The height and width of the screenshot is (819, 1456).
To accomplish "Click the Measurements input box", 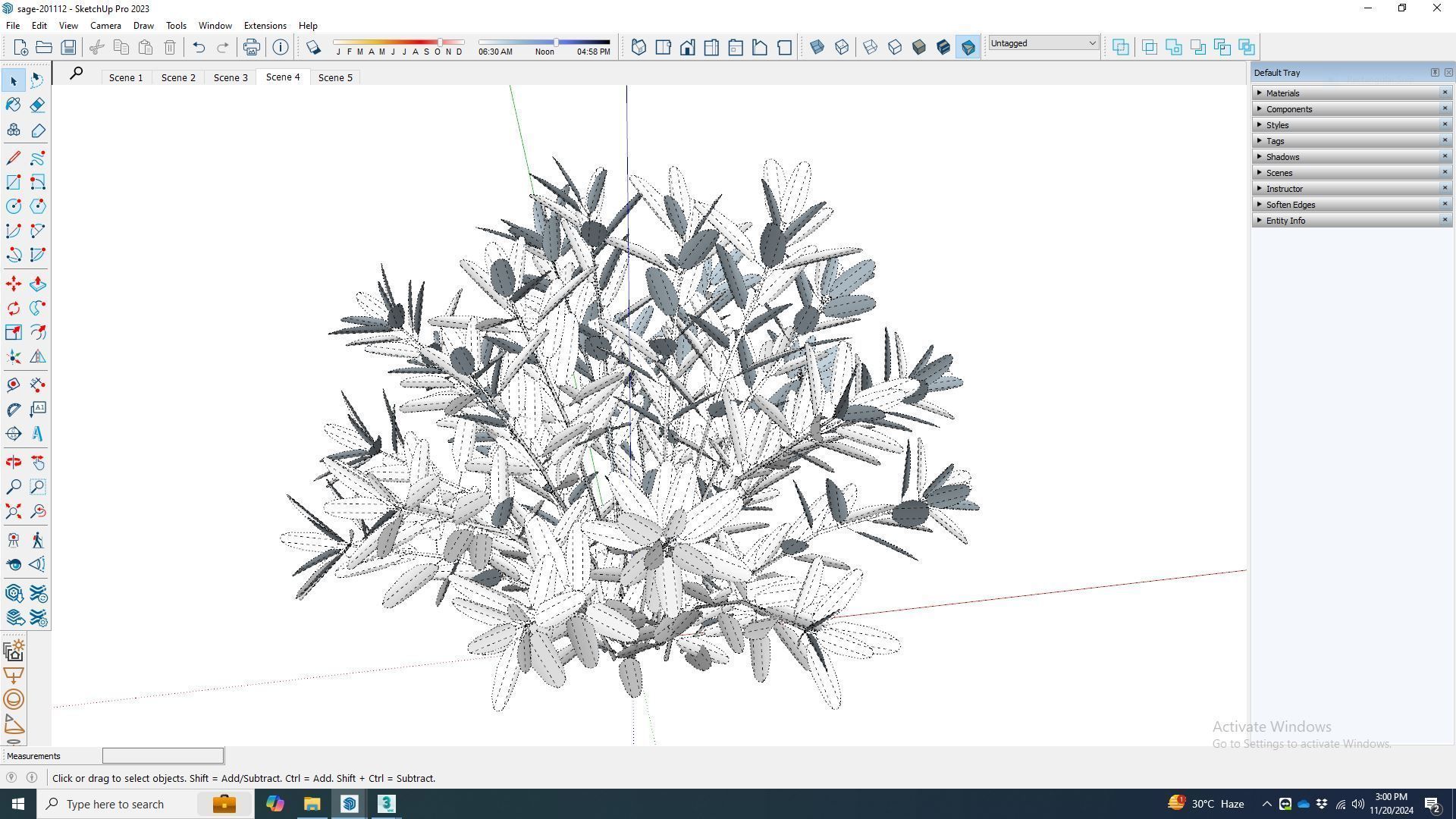I will coord(163,756).
